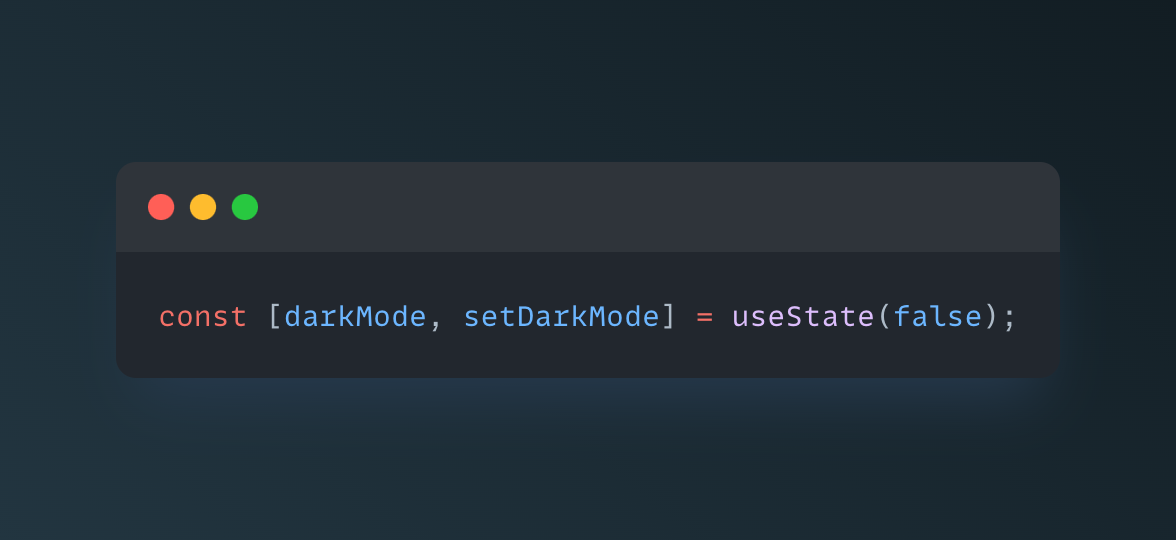Click the false boolean value
Viewport: 1176px width, 540px height.
click(938, 317)
